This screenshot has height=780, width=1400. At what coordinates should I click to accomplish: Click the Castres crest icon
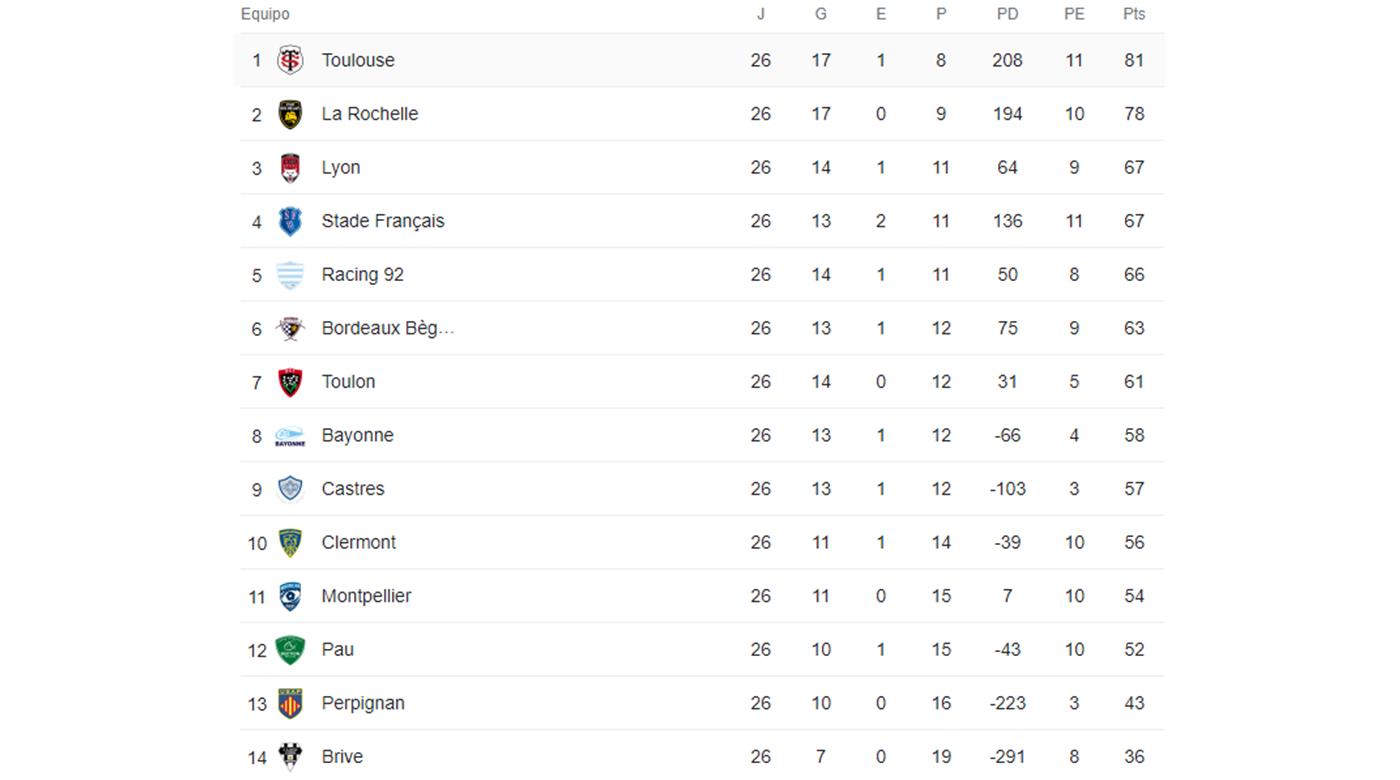coord(290,489)
